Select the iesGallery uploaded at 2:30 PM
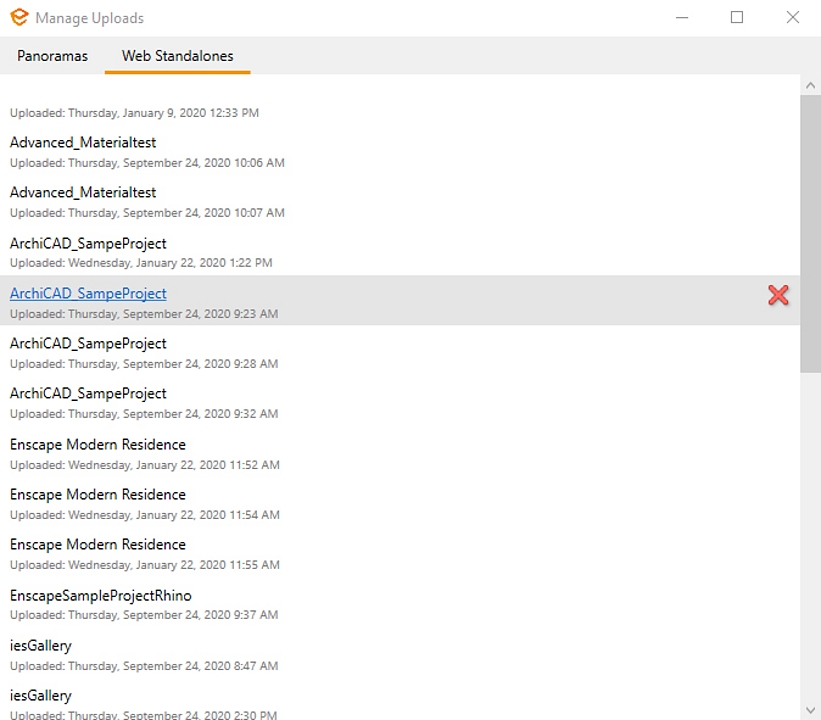 (41, 695)
